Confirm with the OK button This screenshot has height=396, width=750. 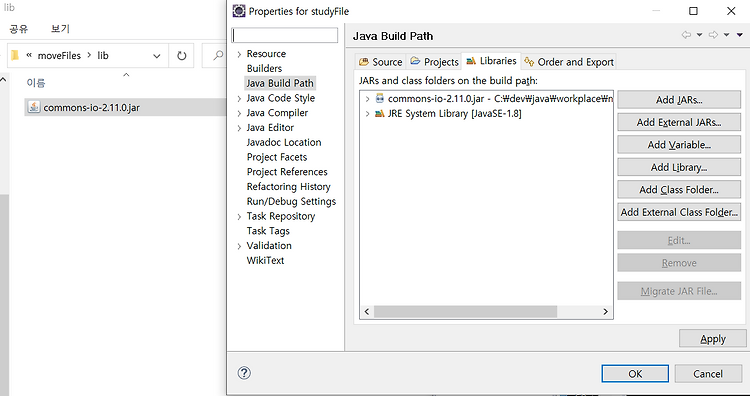tap(635, 374)
